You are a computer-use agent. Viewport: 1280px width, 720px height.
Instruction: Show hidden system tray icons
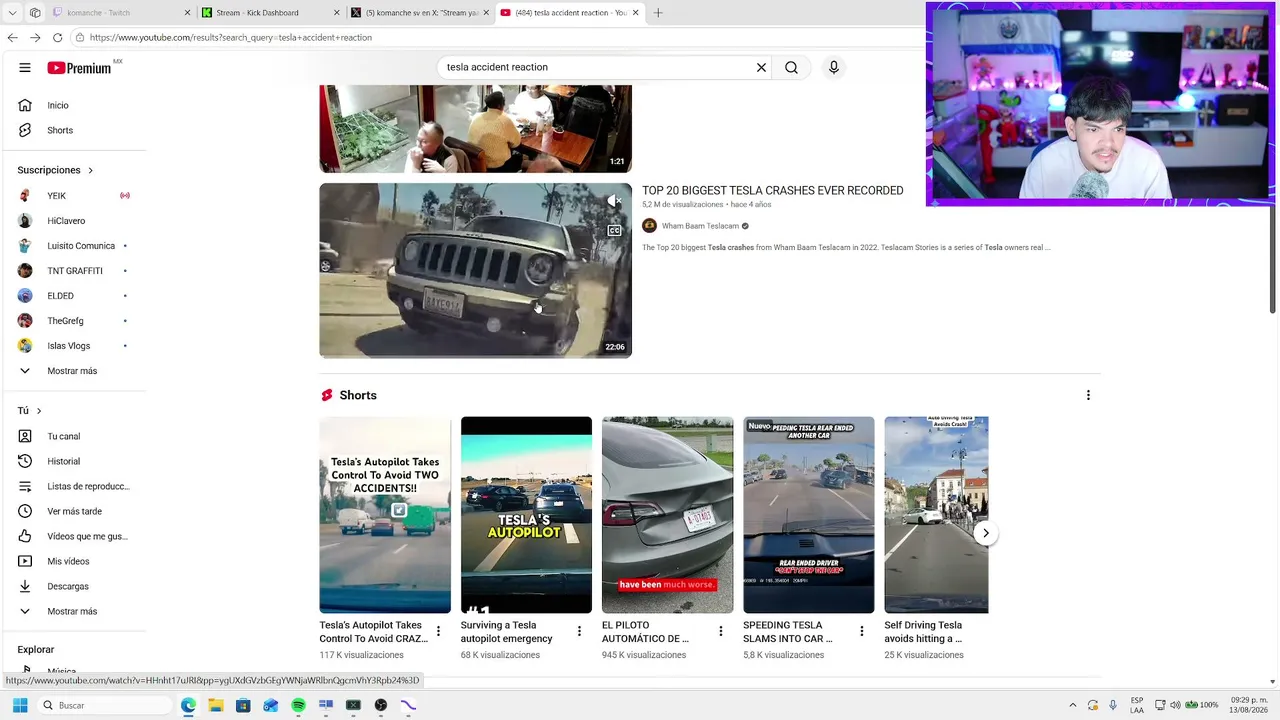tap(1073, 705)
